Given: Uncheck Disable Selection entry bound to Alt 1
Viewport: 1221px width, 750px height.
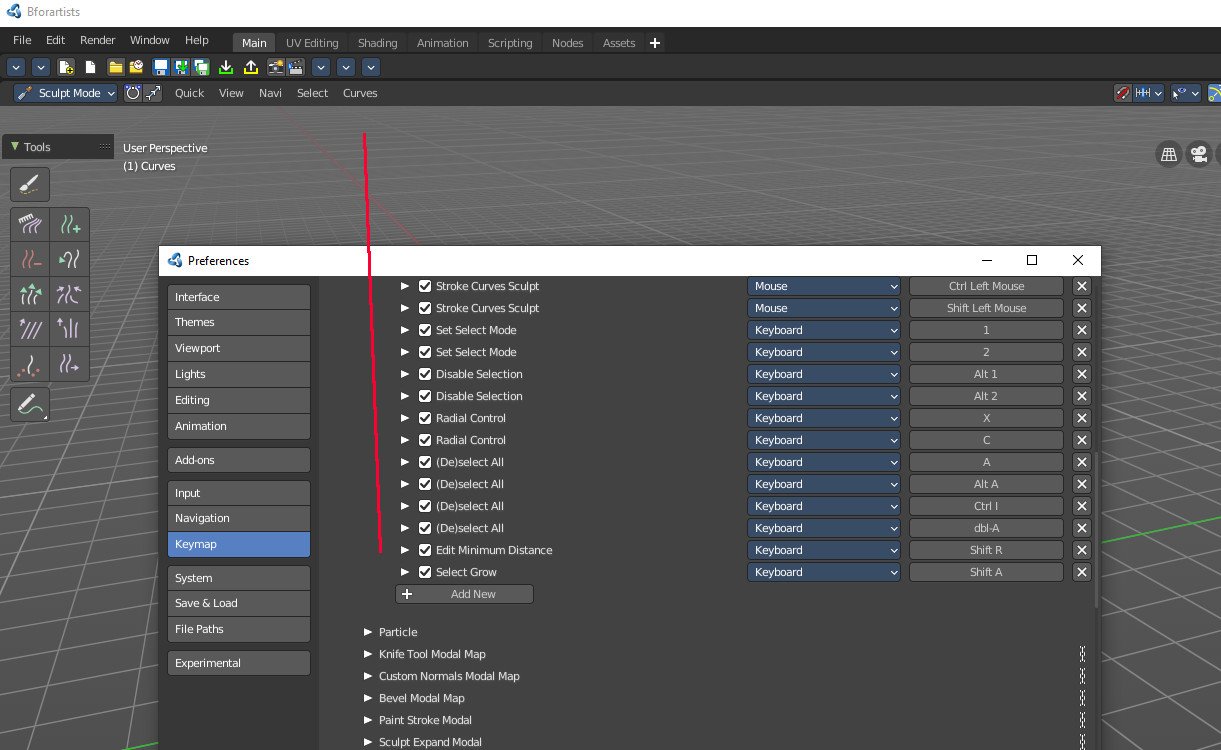Looking at the screenshot, I should pos(425,374).
